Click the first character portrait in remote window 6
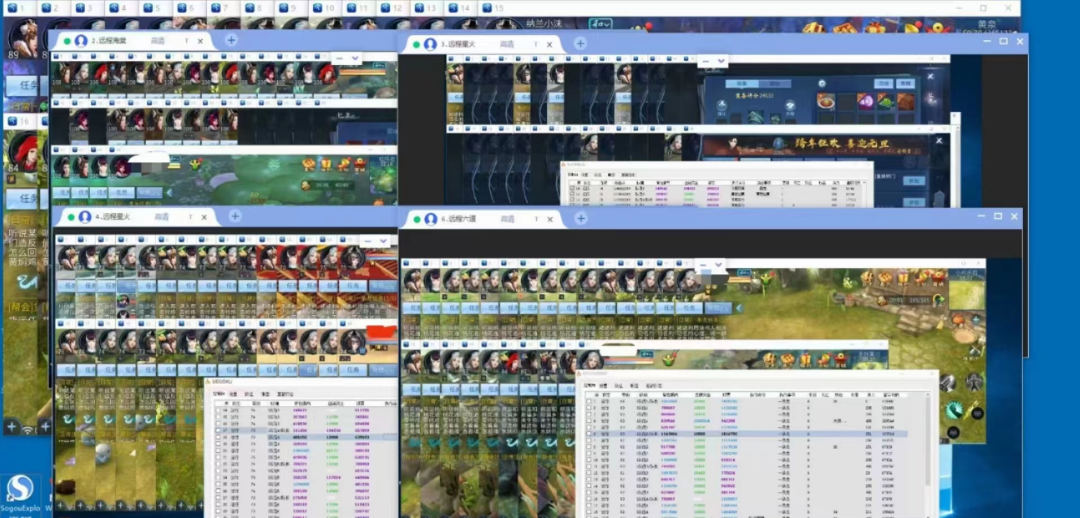The width and height of the screenshot is (1080, 518). click(413, 280)
